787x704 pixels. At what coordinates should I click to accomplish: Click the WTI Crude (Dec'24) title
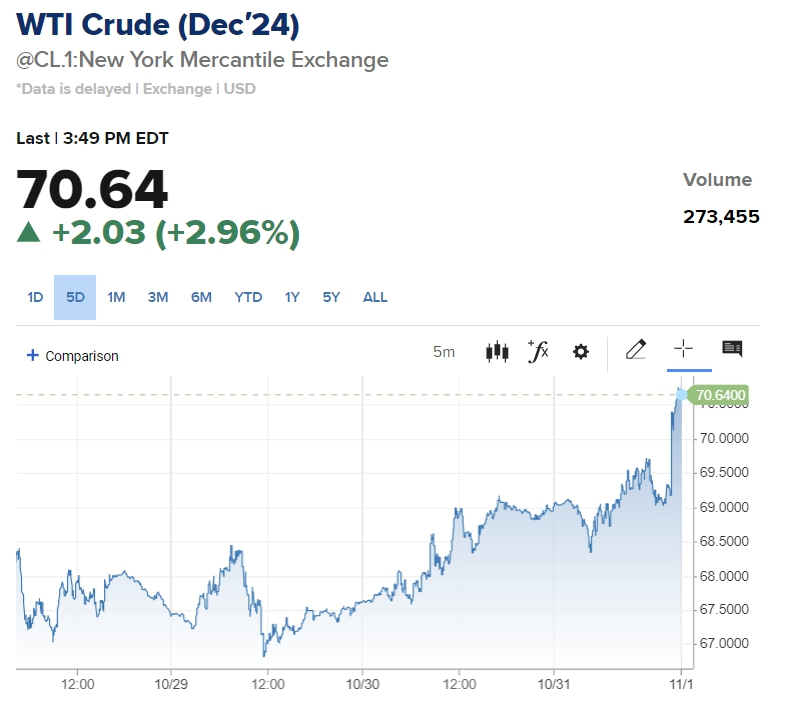[x=158, y=24]
